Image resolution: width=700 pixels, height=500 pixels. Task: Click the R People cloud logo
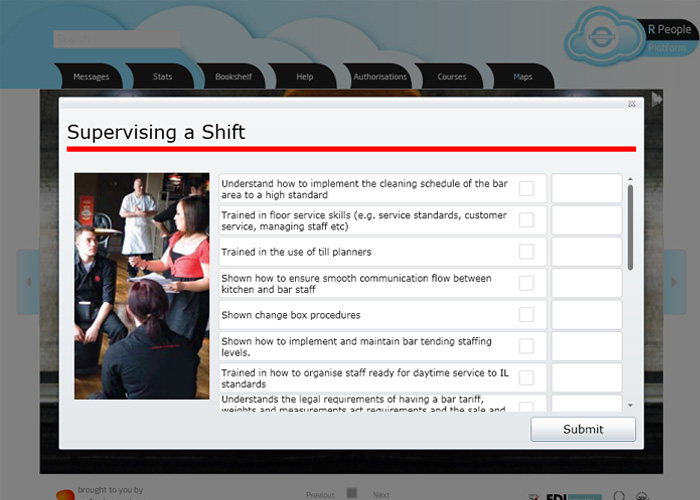coord(604,38)
